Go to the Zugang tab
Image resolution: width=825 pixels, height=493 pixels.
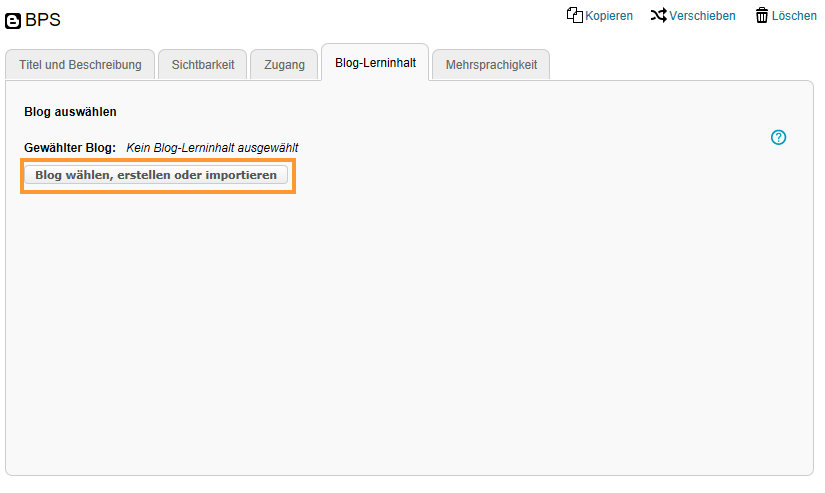click(284, 65)
